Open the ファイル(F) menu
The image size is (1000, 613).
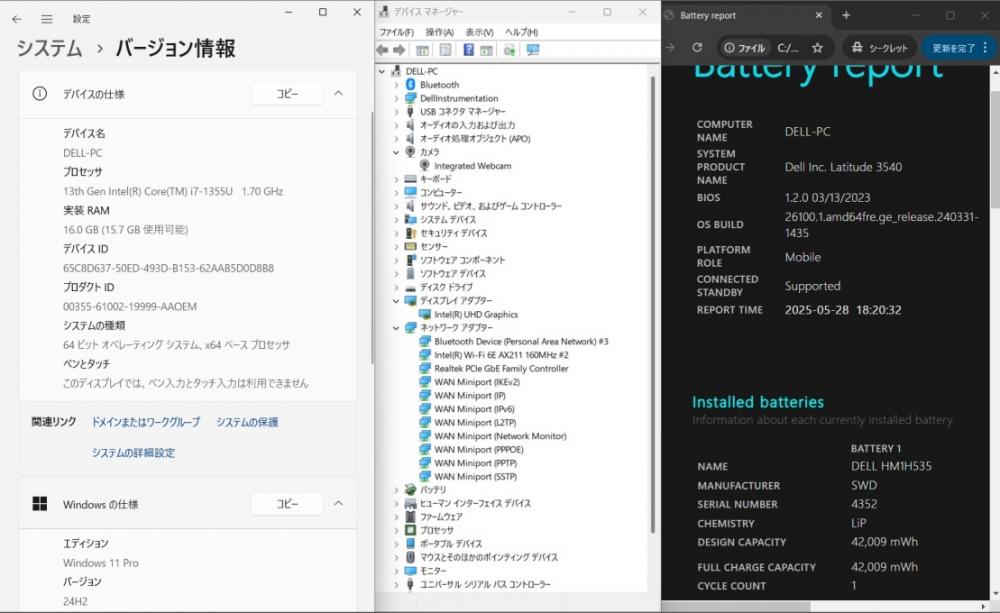pos(397,32)
